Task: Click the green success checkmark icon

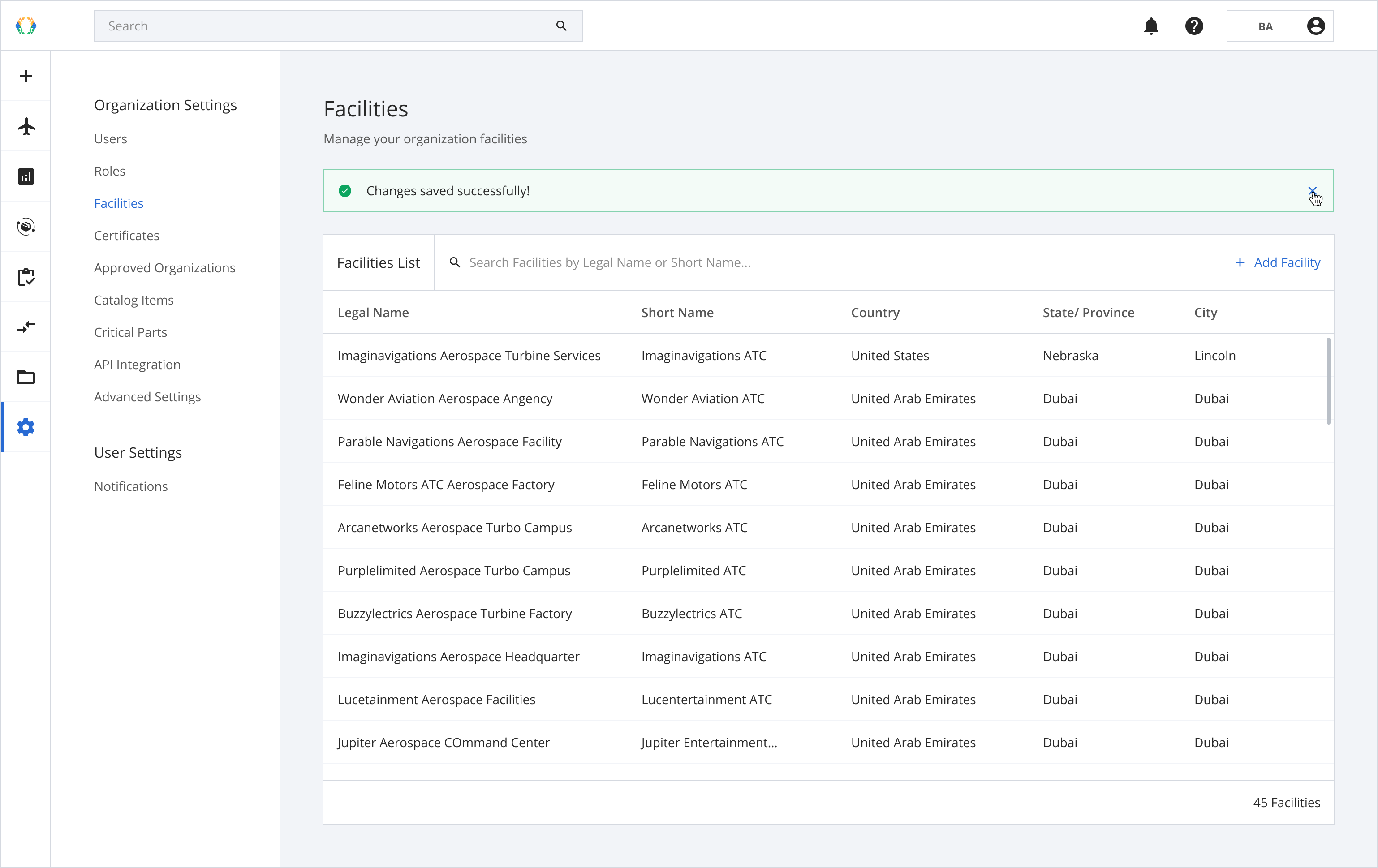Action: [x=345, y=190]
